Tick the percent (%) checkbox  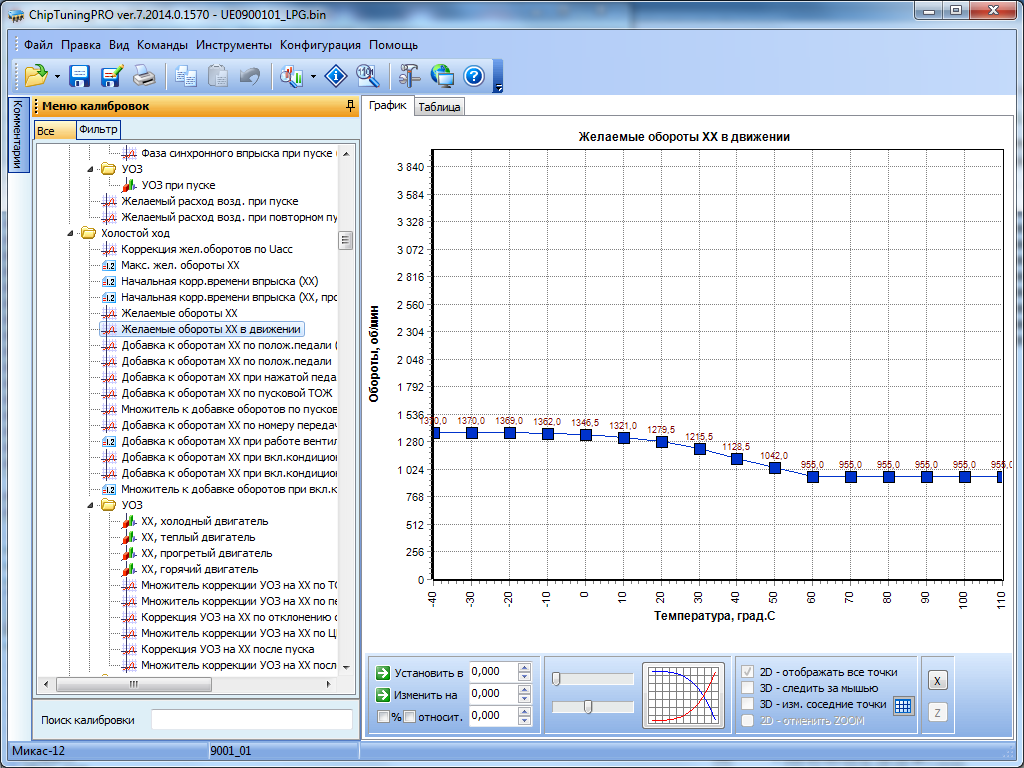point(383,716)
